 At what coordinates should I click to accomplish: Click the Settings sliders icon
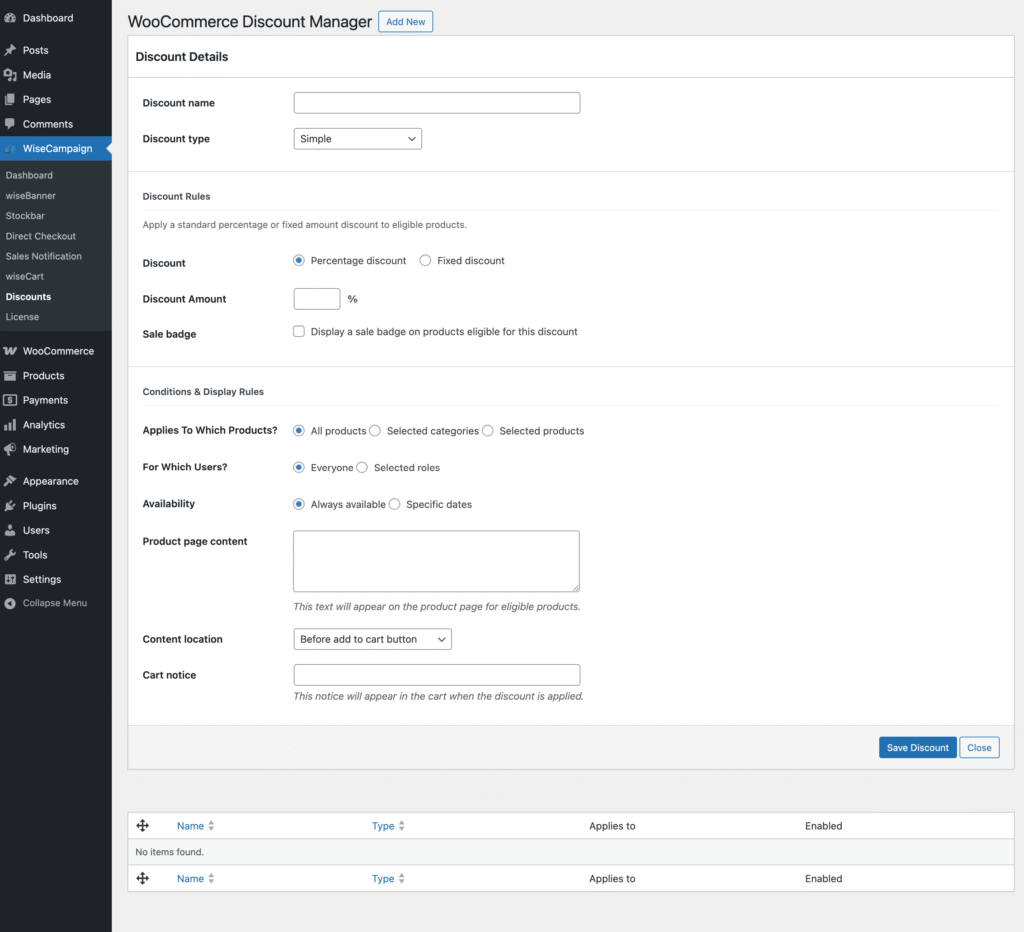(10, 579)
